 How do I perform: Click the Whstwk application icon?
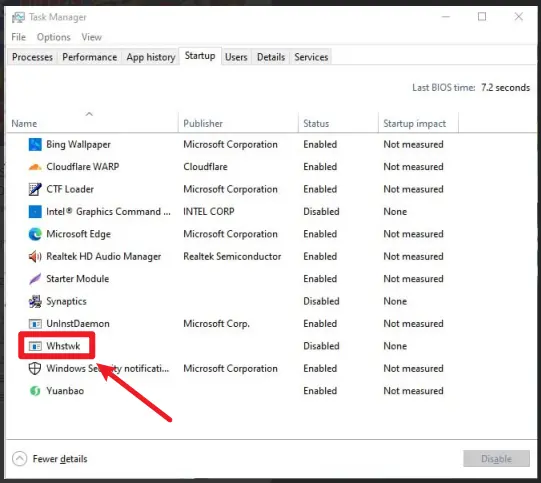click(35, 346)
